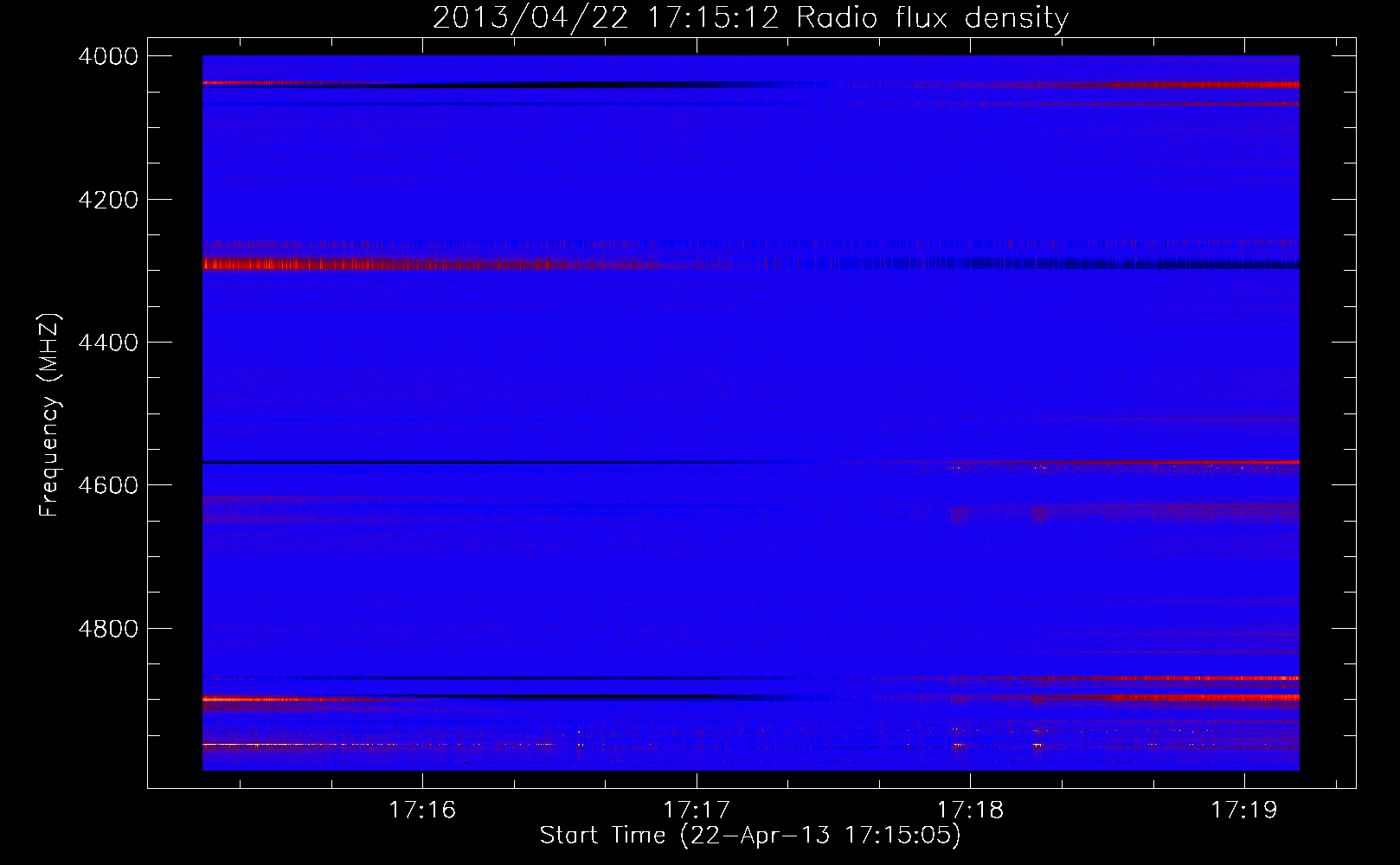Screen dimensions: 1400x865
Task: Click the x-axis label 'Start Time (22-Apr-13 17:15:05)'
Action: pos(750,836)
